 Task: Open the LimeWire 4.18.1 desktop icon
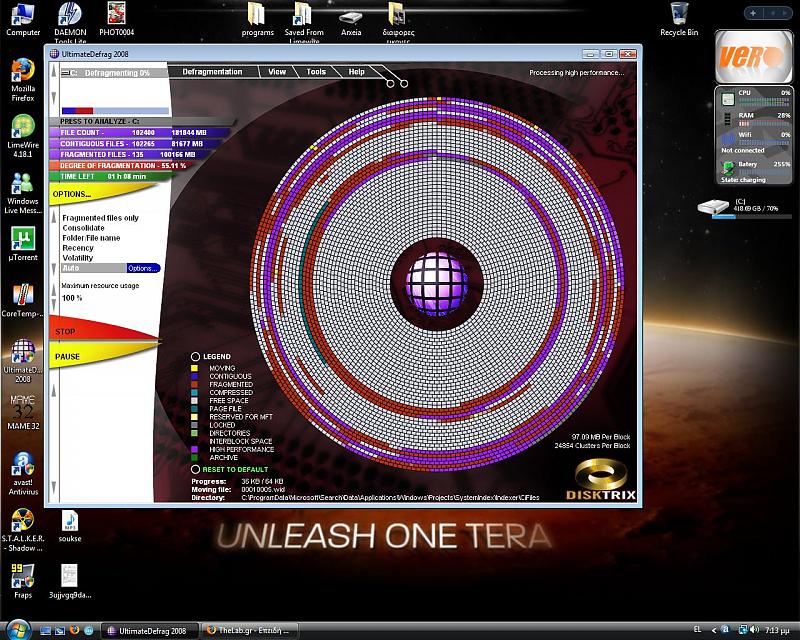(23, 136)
